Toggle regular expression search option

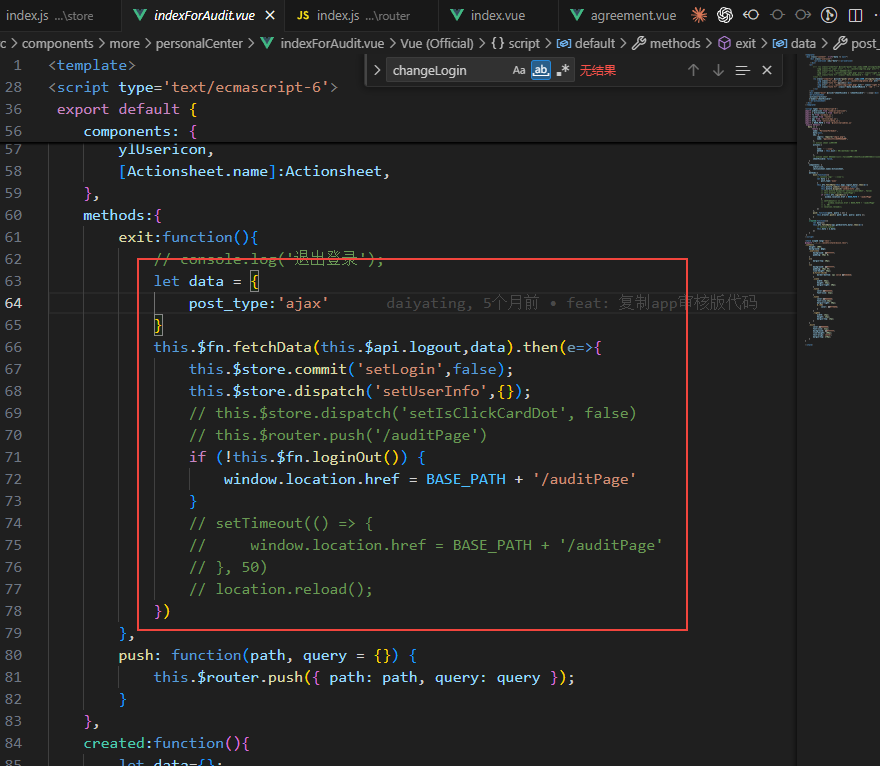click(x=563, y=70)
